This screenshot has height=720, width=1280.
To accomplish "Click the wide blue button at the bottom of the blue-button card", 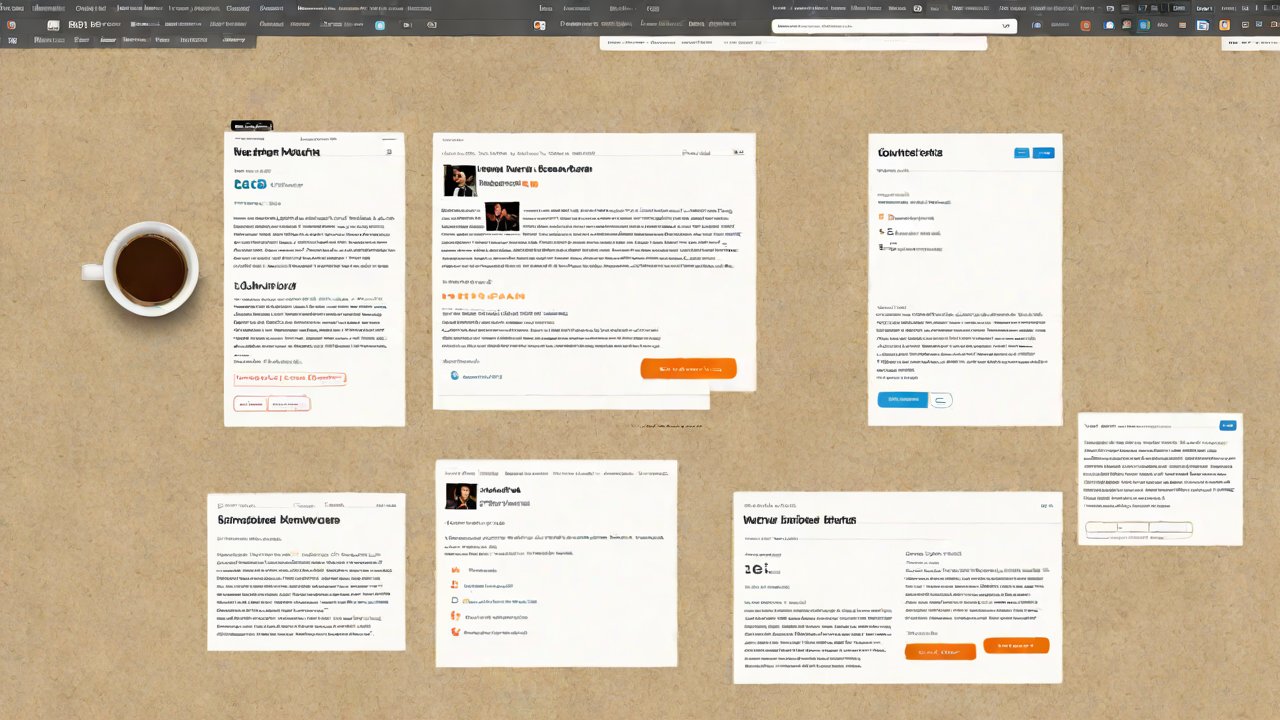I will 902,400.
